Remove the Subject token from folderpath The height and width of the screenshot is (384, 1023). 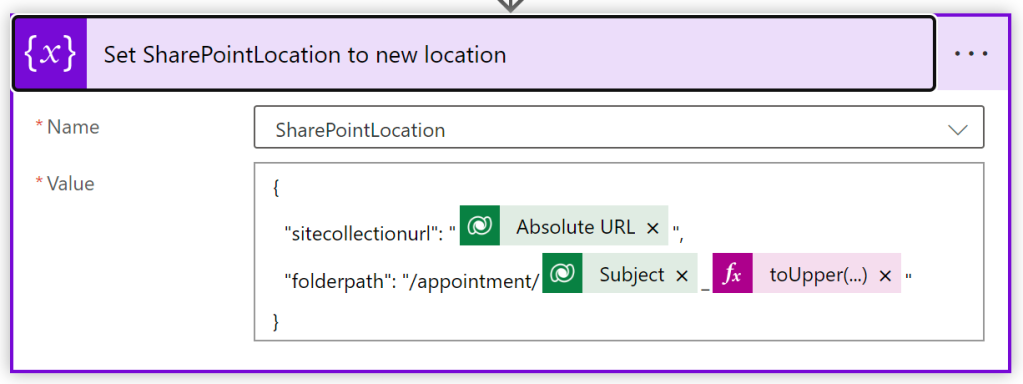tap(682, 275)
